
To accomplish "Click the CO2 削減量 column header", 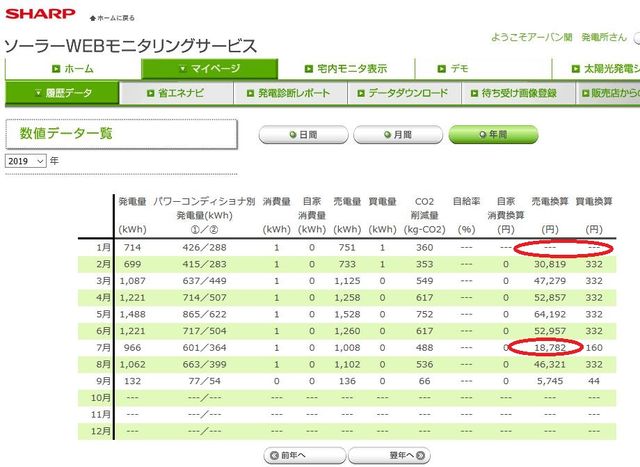I will 424,215.
